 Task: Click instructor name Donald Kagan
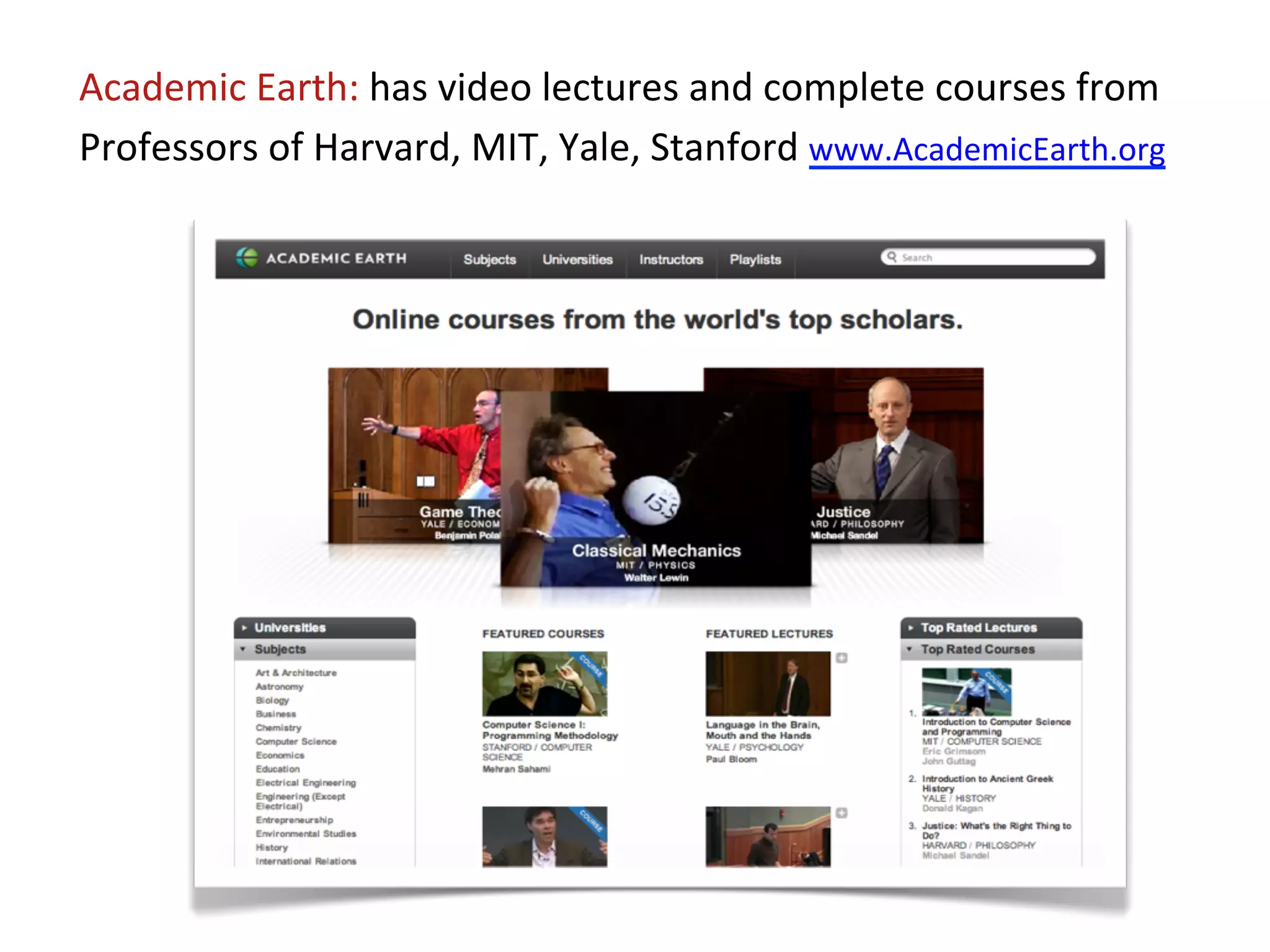[952, 808]
